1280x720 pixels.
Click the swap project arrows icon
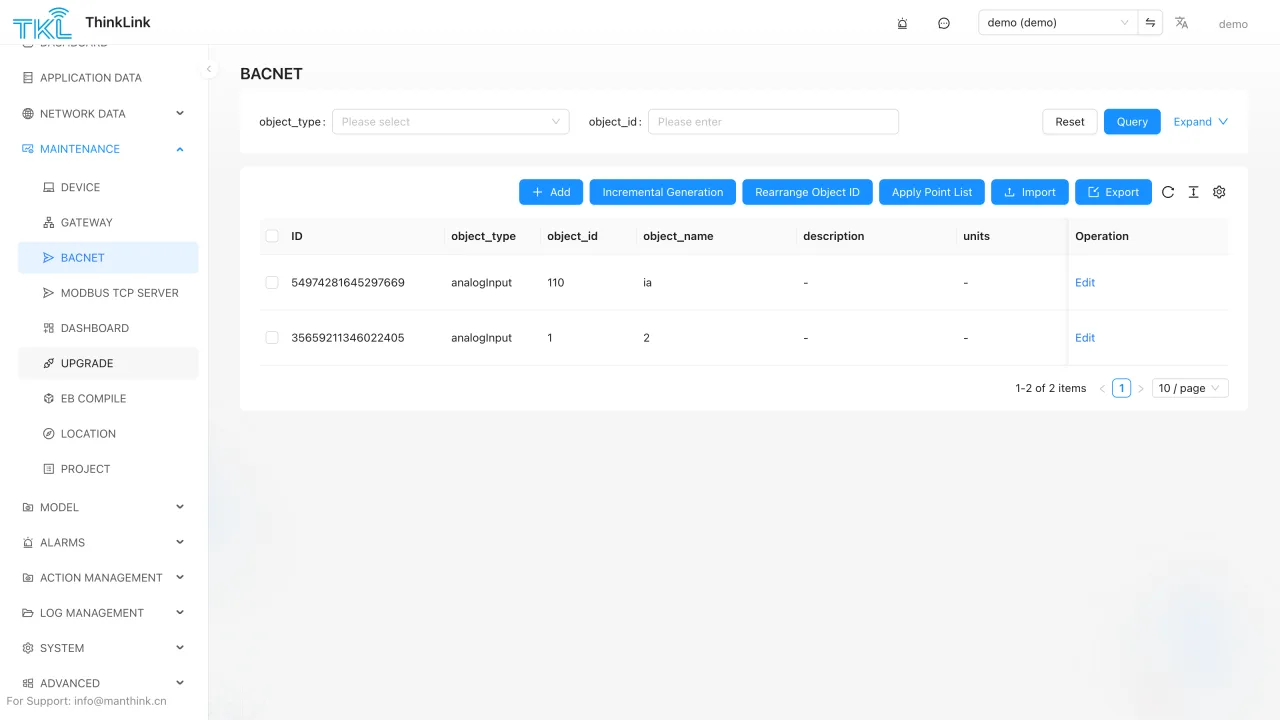1150,22
